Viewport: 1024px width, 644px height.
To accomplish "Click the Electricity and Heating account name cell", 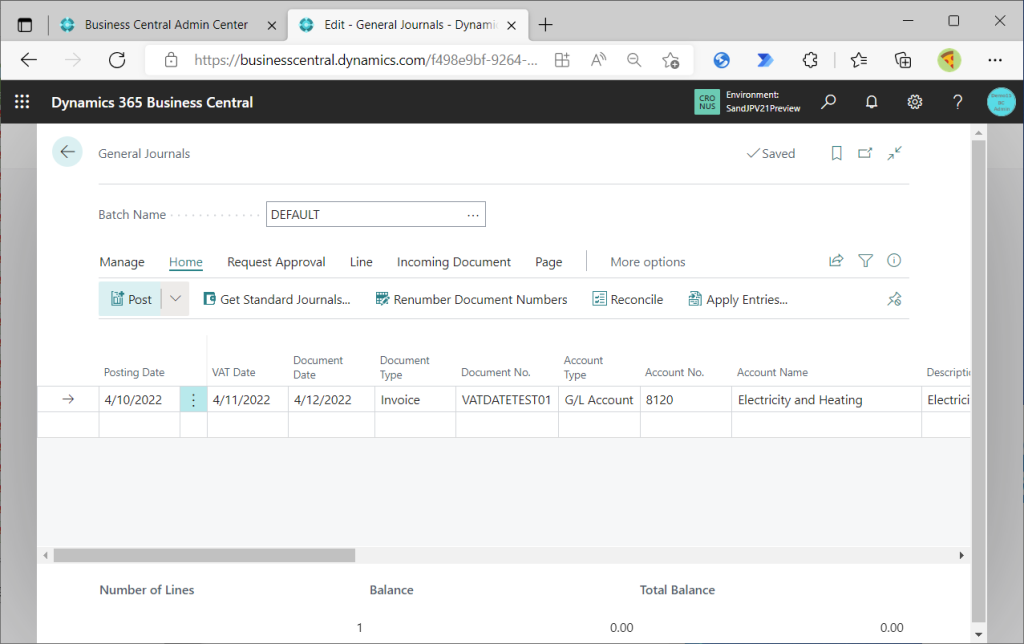I will click(826, 400).
